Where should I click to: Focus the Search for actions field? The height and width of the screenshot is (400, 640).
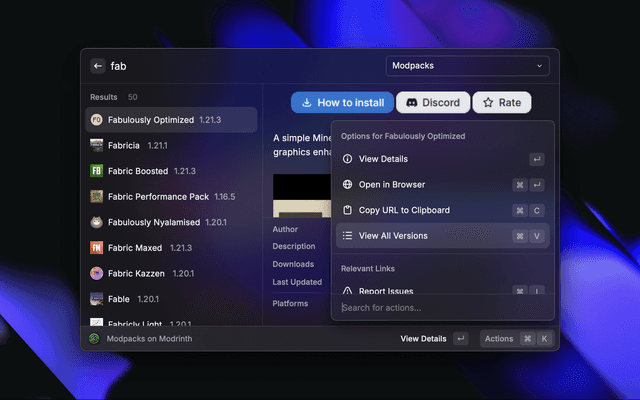click(x=440, y=307)
